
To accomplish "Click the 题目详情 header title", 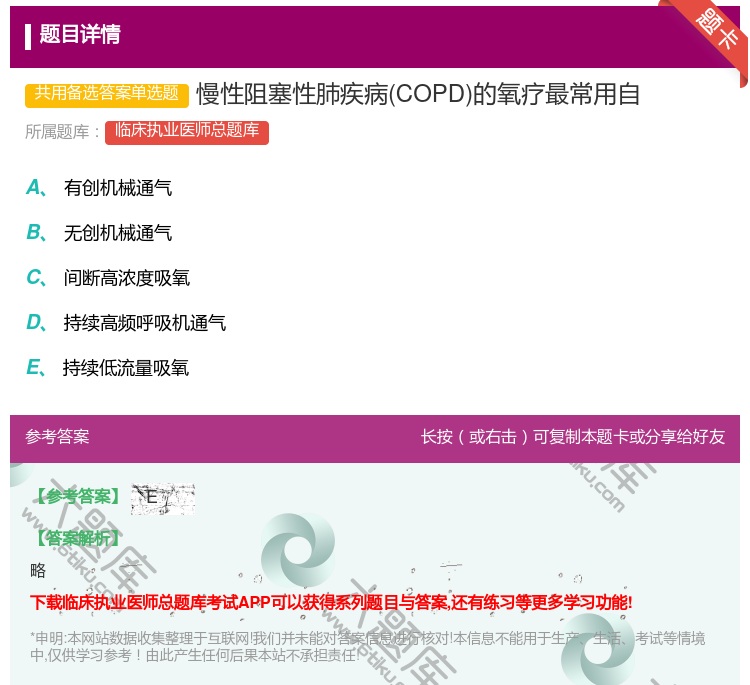I will (x=79, y=34).
